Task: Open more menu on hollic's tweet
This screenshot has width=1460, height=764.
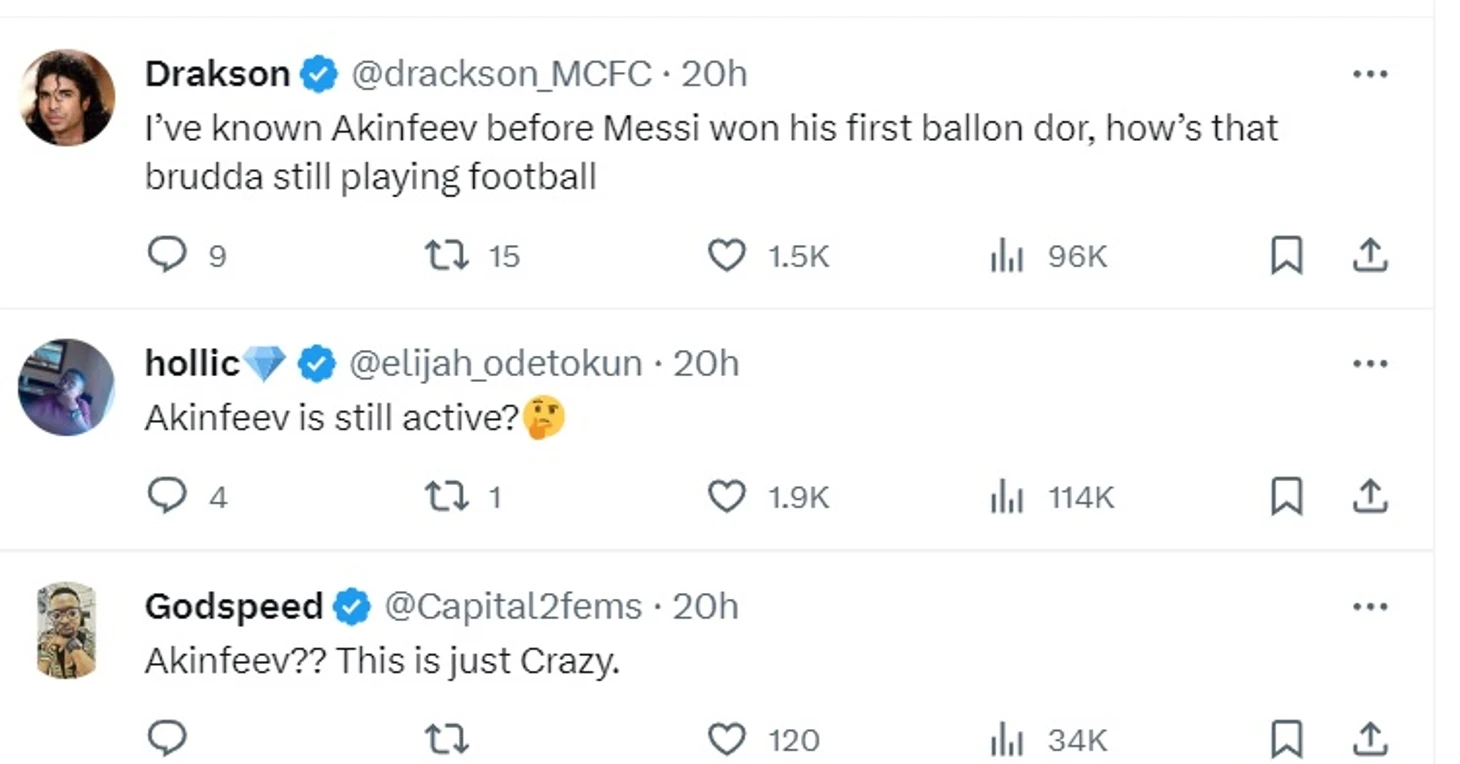Action: click(1369, 363)
